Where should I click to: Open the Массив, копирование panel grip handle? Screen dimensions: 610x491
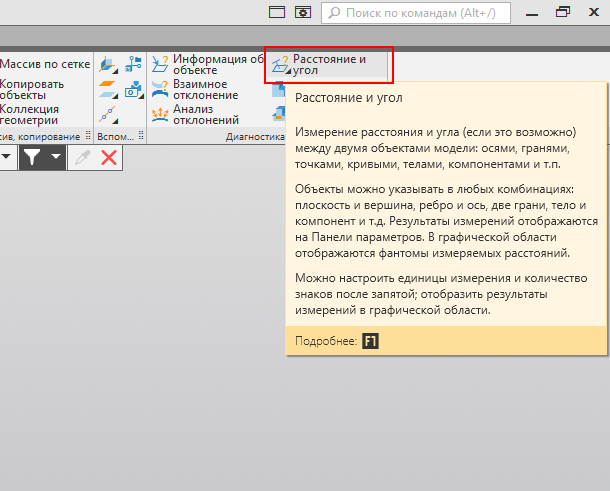[x=88, y=135]
